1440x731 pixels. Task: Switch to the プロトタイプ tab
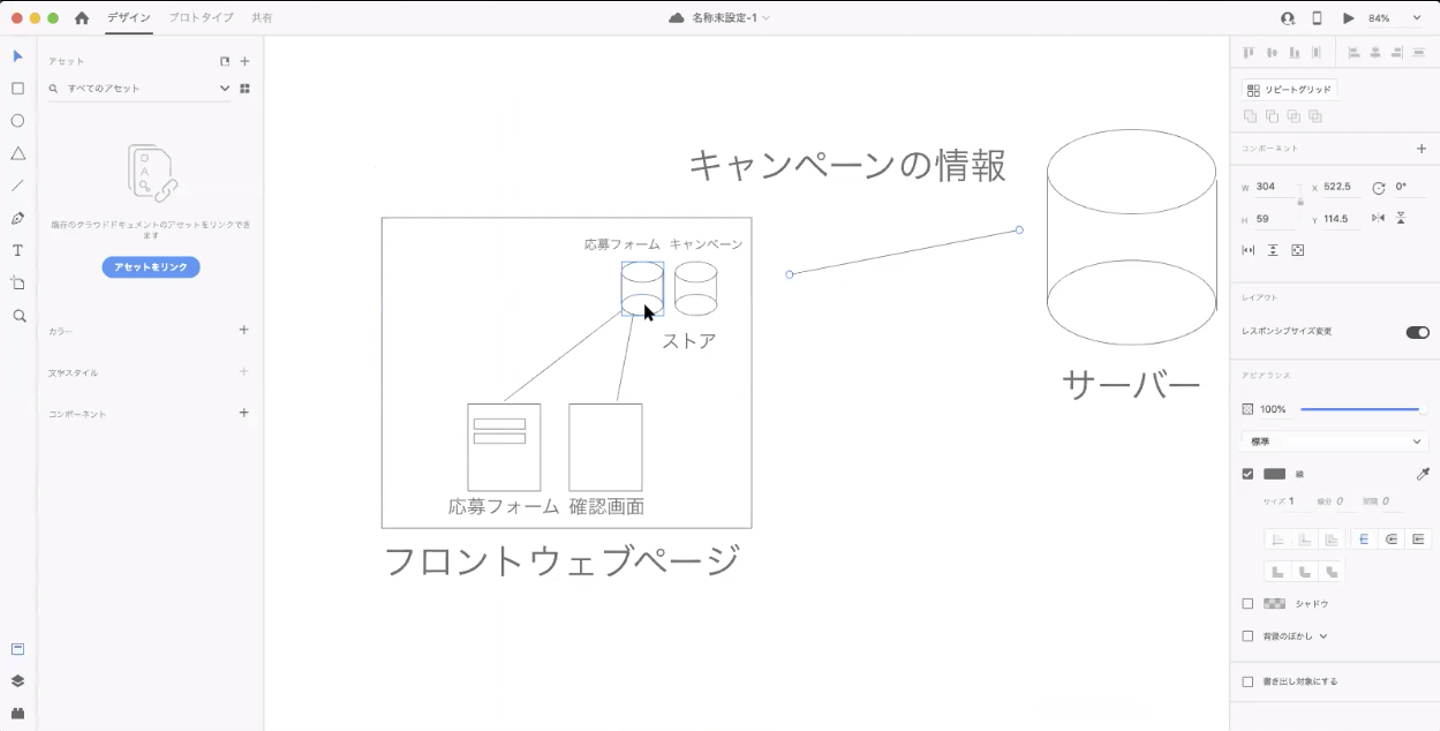[x=201, y=18]
